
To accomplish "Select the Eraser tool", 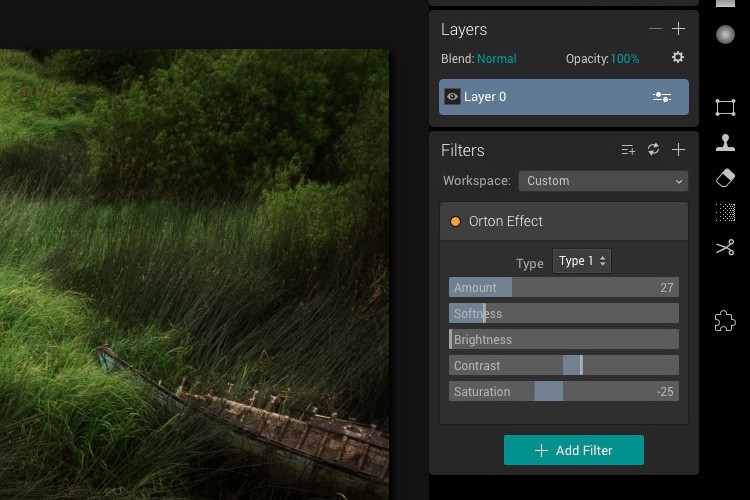I will point(725,178).
